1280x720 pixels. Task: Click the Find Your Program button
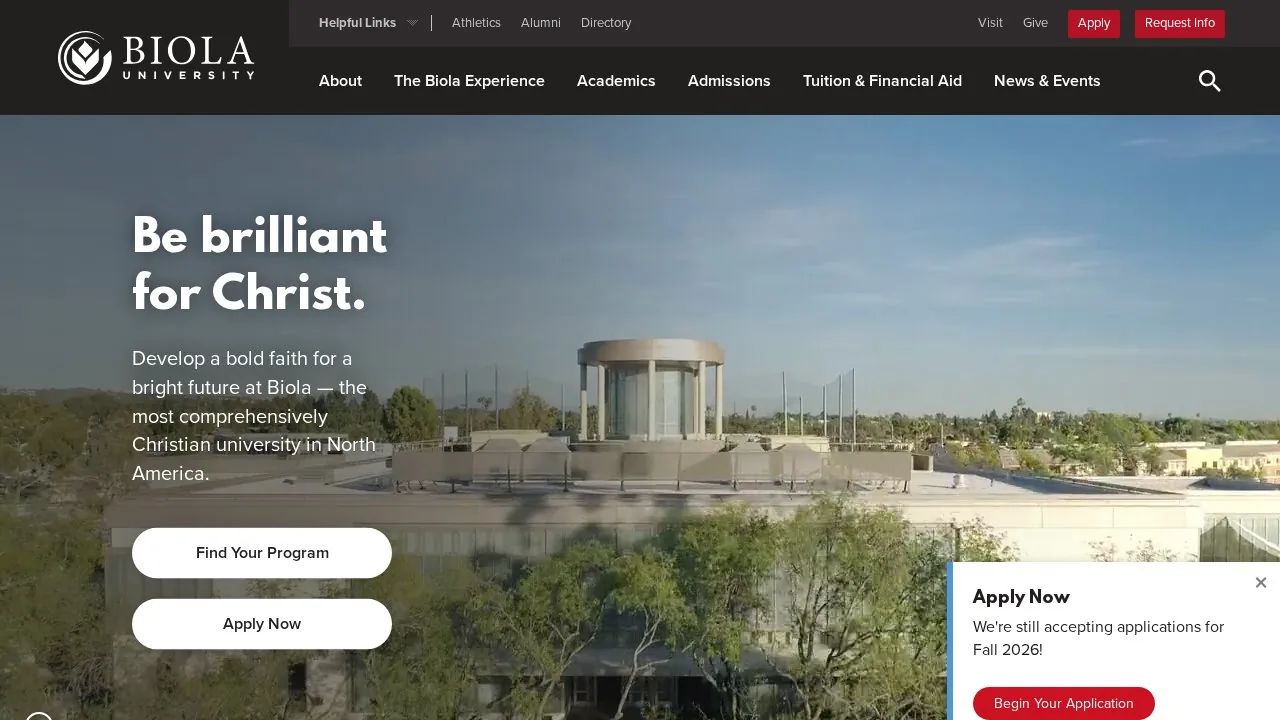[262, 553]
